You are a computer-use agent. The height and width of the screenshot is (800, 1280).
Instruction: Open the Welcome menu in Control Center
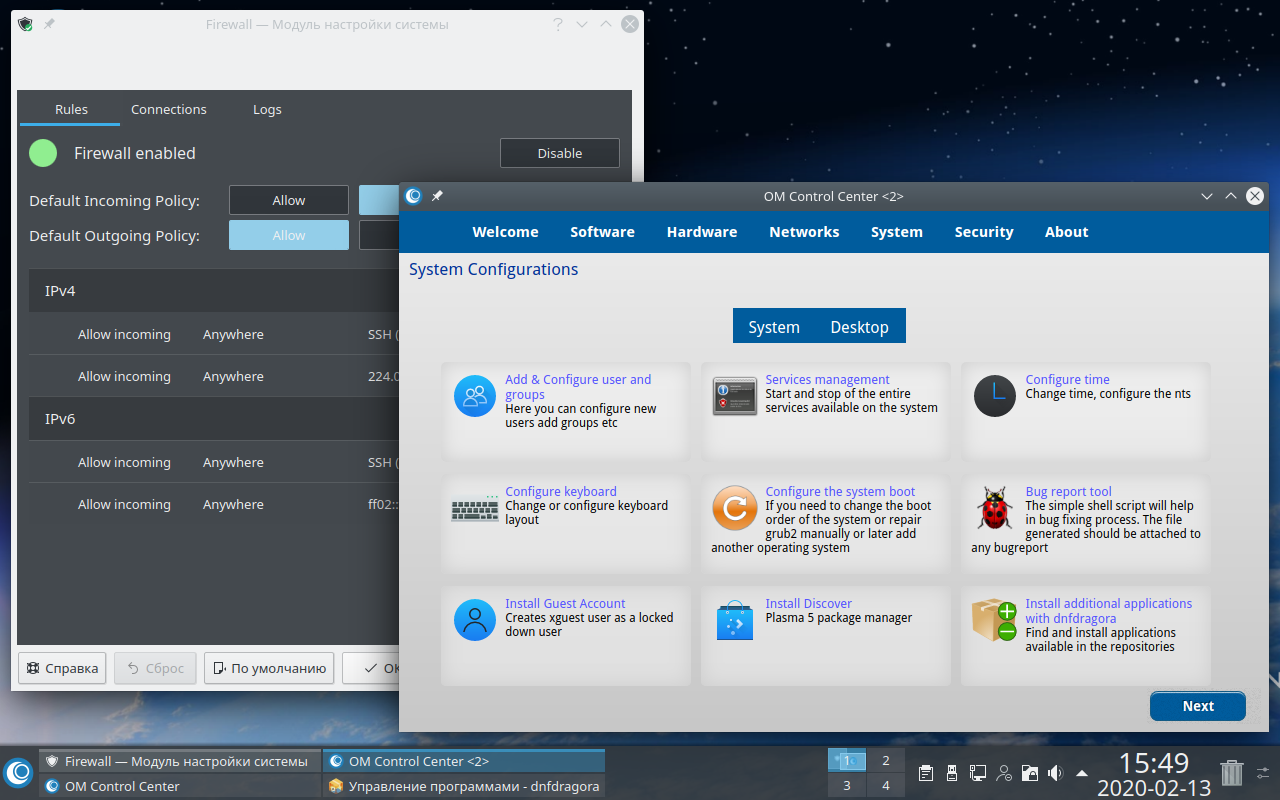[x=505, y=232]
